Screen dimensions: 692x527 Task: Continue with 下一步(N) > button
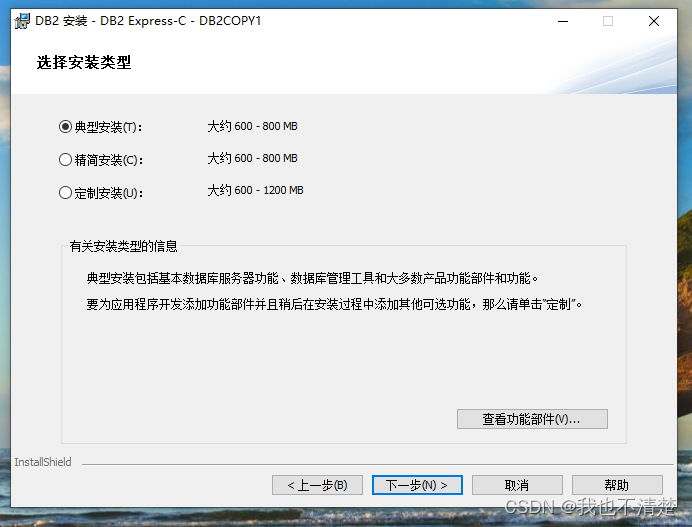(417, 485)
